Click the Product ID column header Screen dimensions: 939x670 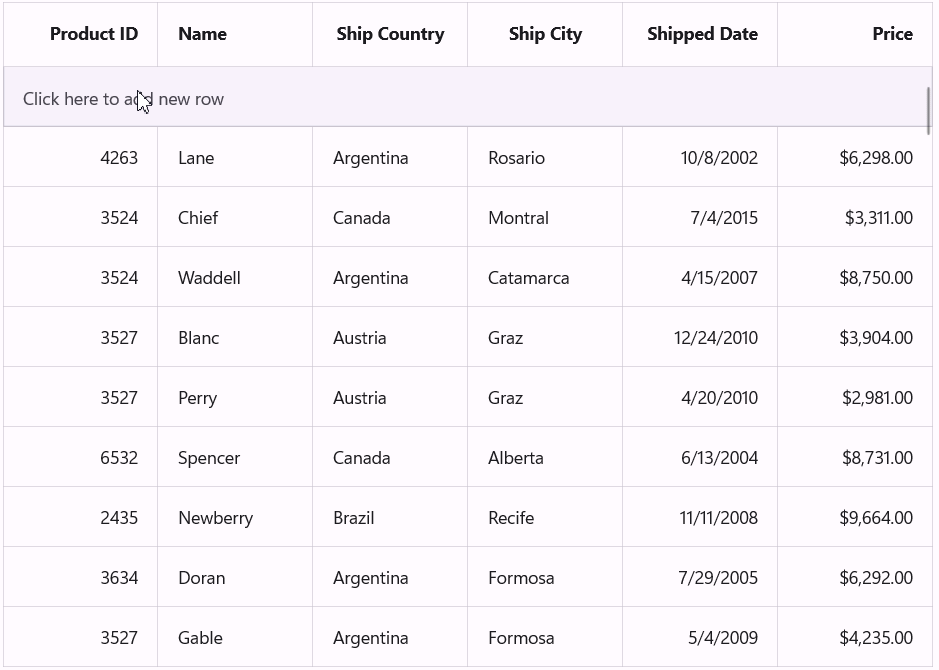tap(93, 34)
